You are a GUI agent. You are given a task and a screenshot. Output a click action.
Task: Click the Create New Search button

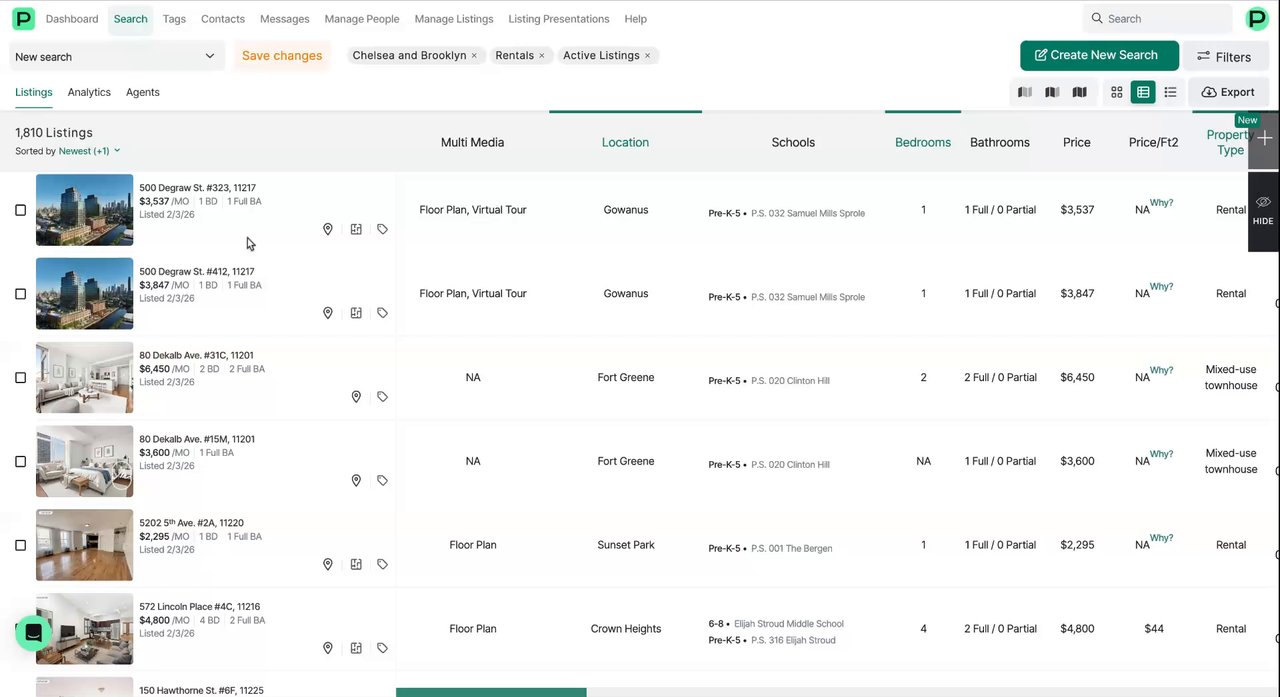click(x=1098, y=56)
